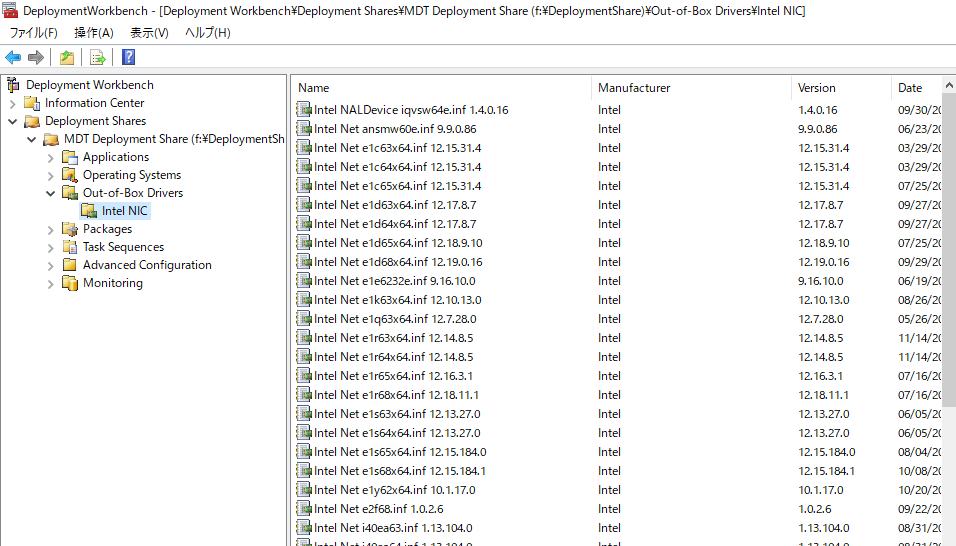Expand the Task Sequences node
This screenshot has height=546, width=956.
(x=51, y=247)
